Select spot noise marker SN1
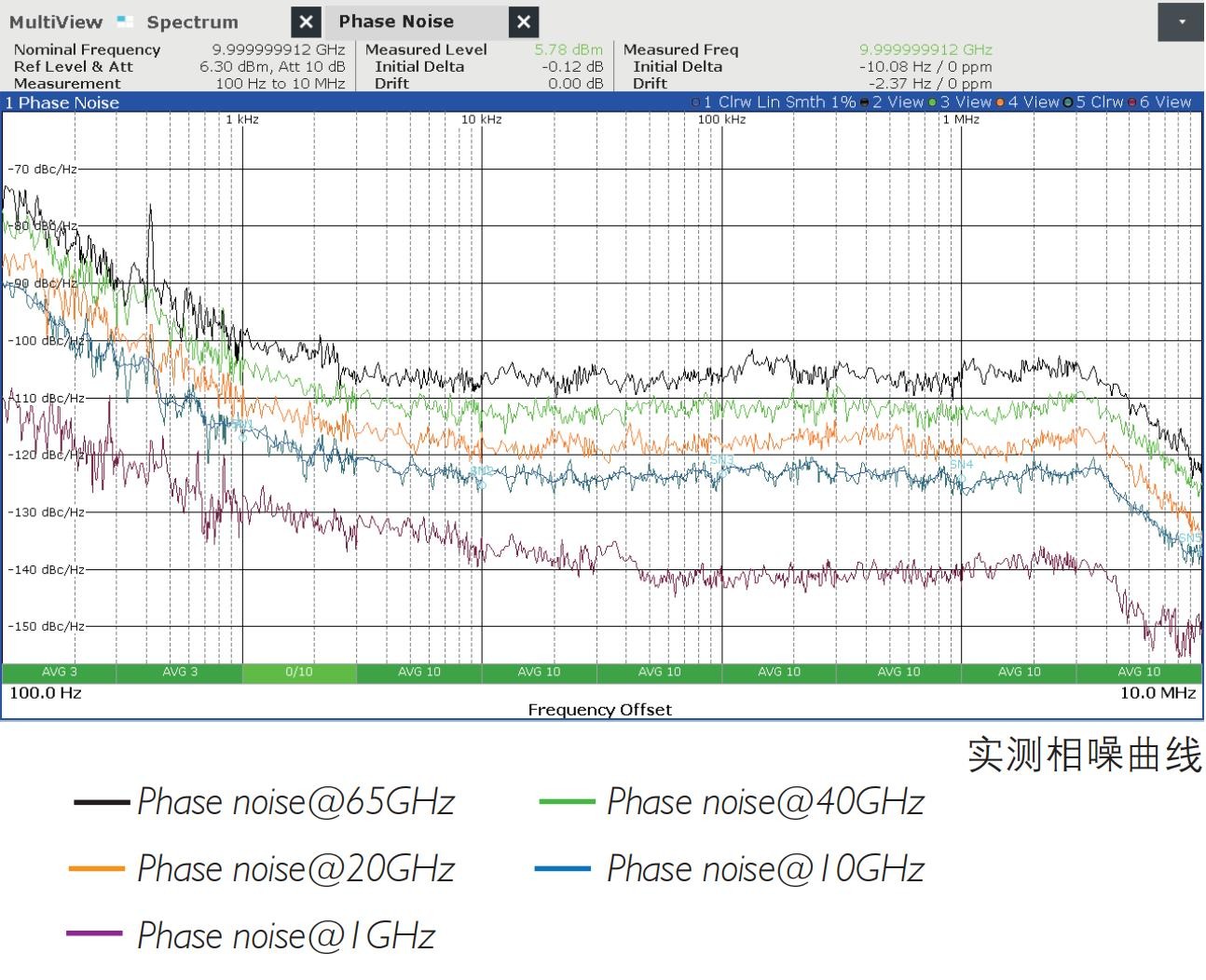 click(242, 425)
